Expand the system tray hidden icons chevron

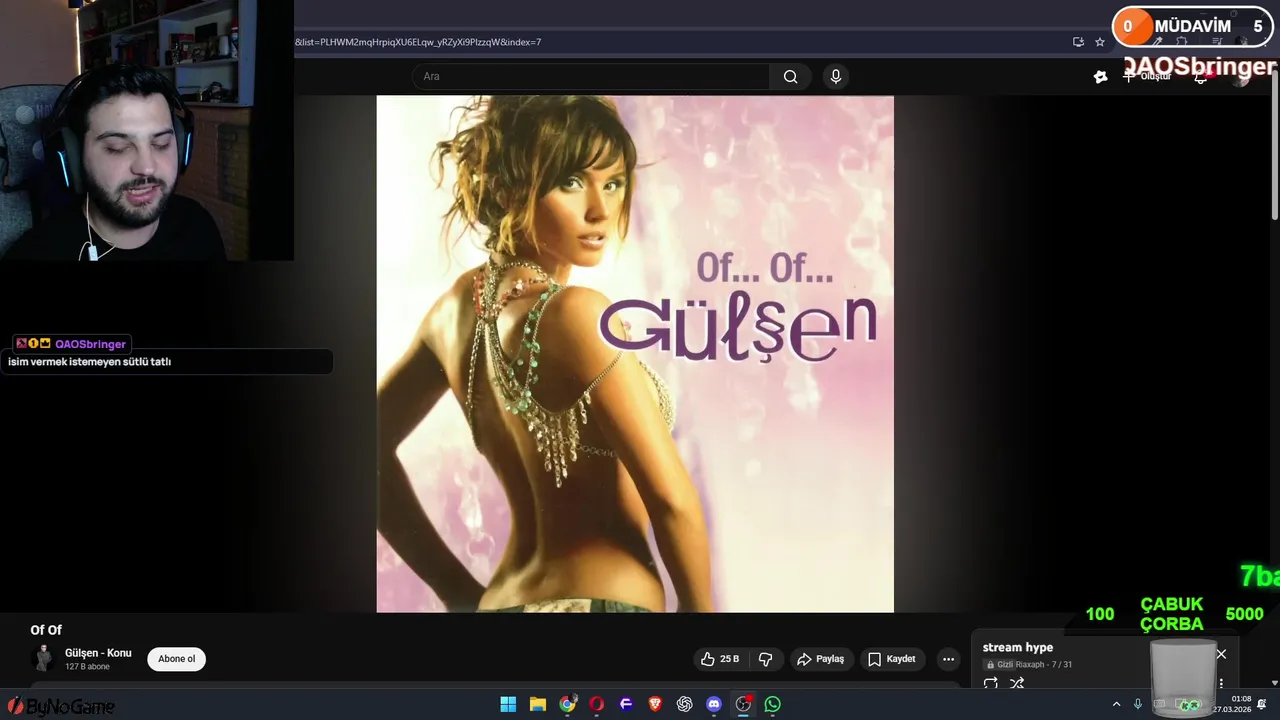pyautogui.click(x=1116, y=704)
